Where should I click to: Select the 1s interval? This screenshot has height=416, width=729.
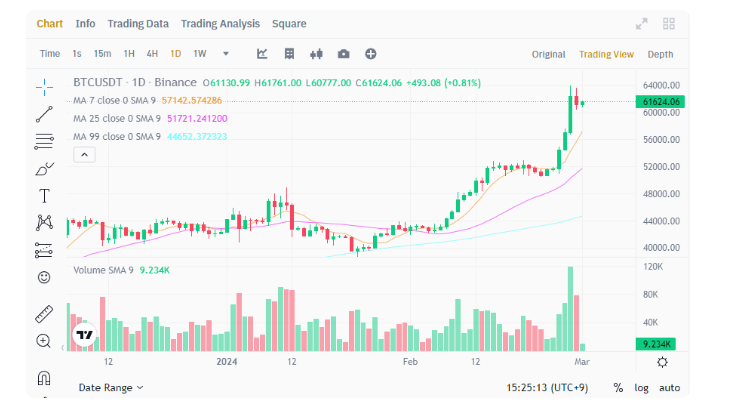(77, 54)
